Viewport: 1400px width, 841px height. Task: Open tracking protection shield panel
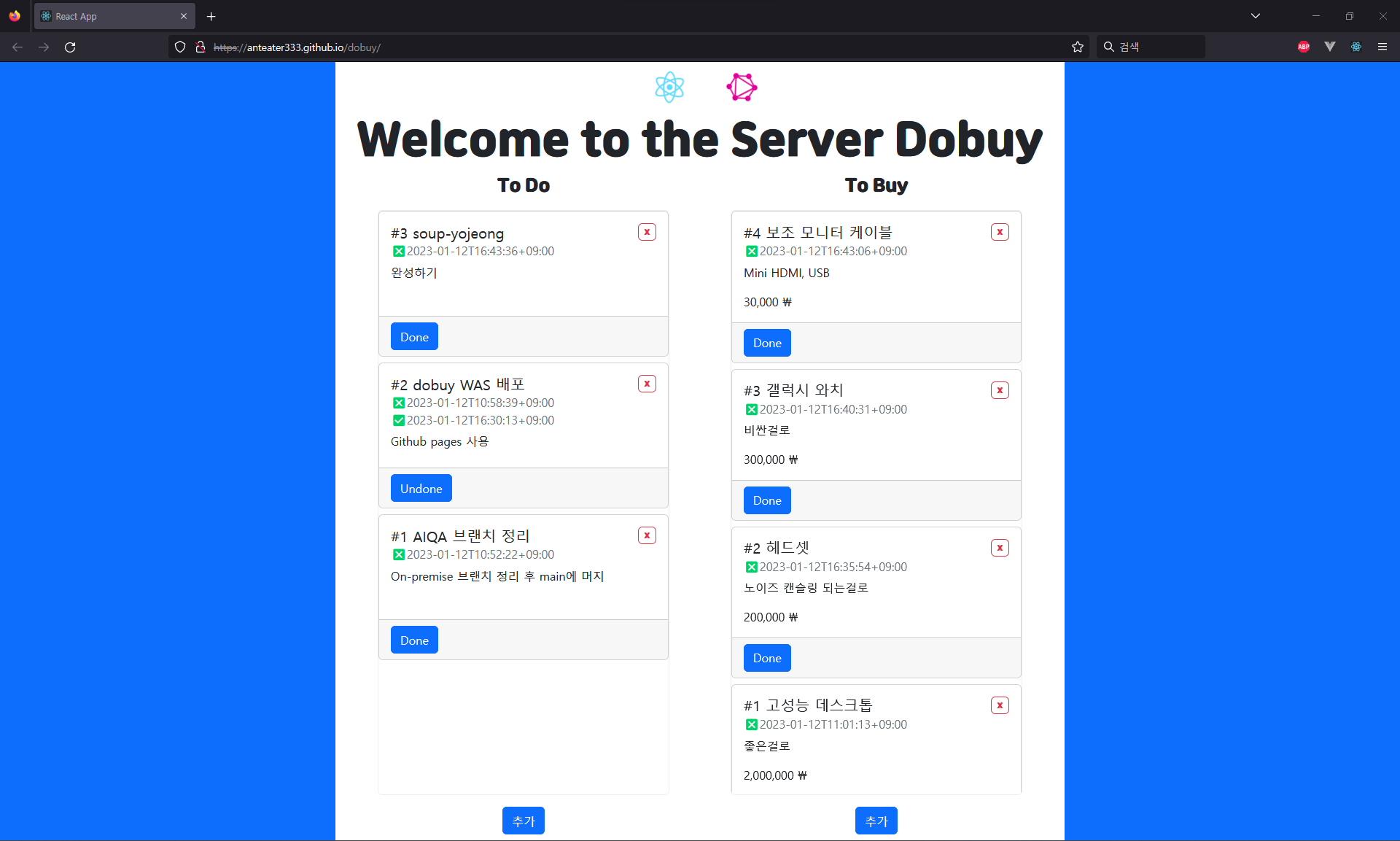click(180, 47)
